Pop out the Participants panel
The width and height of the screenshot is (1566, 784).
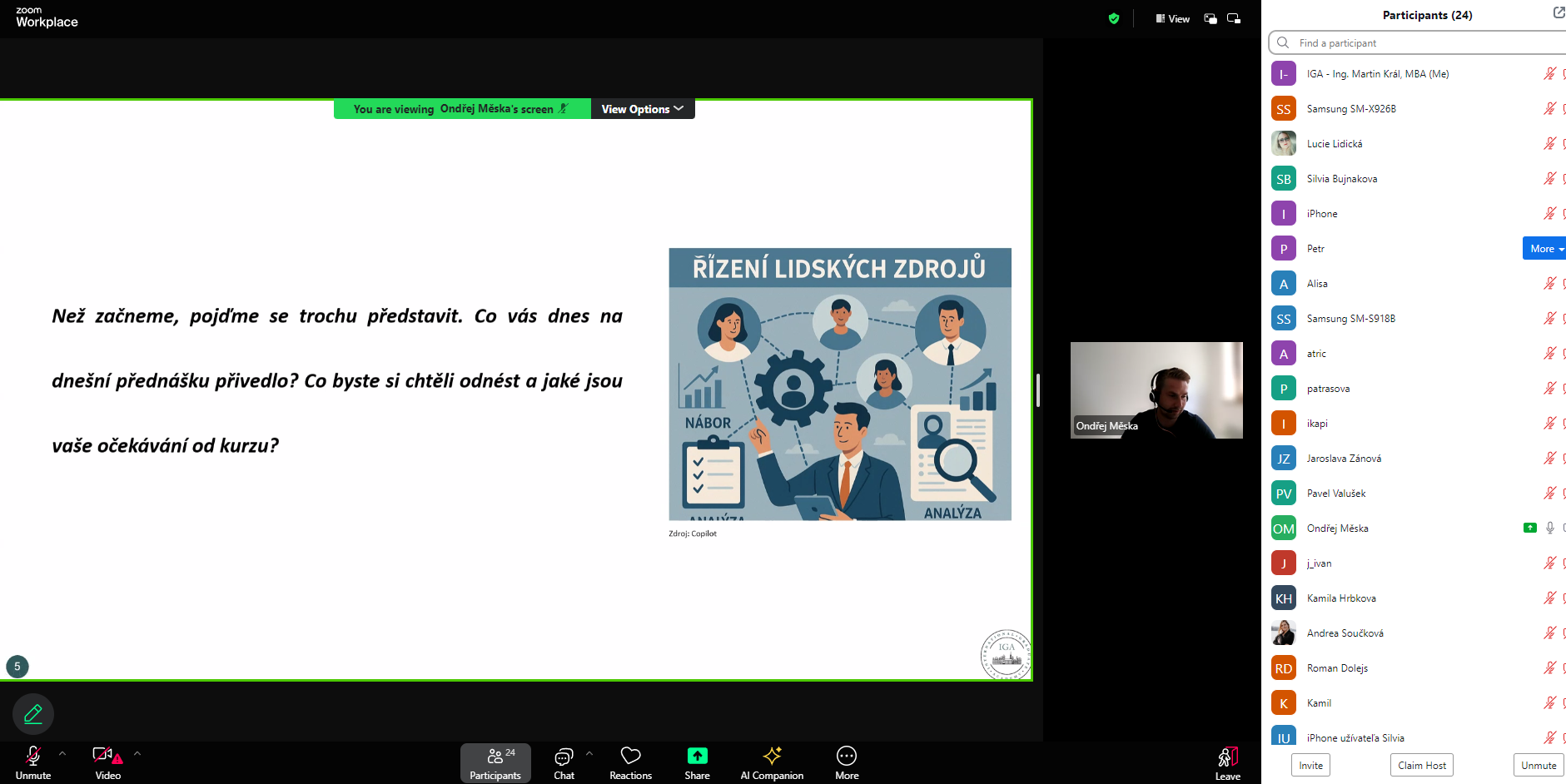pos(1559,13)
